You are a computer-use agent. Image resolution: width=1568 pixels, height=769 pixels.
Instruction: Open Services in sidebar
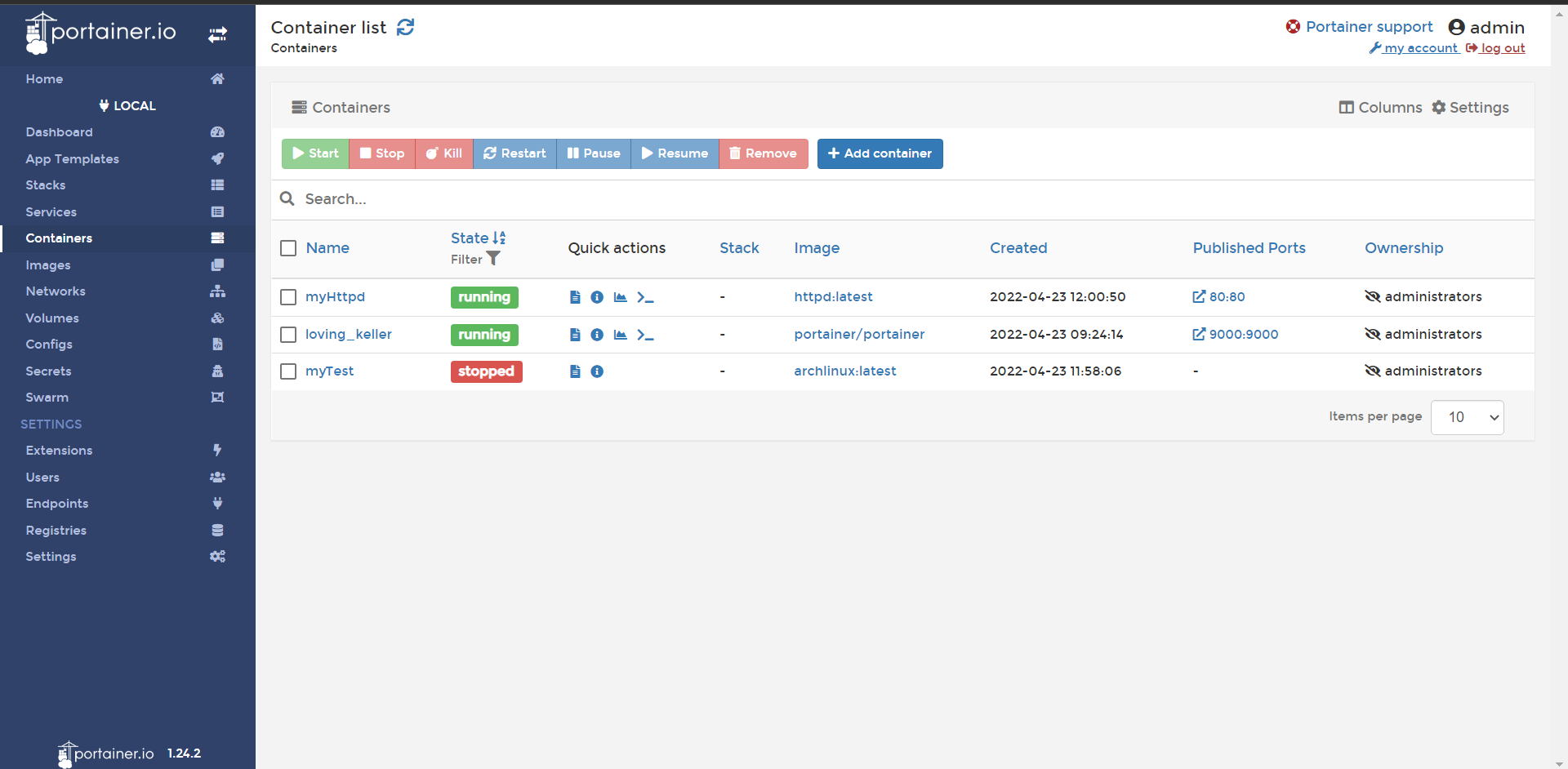click(127, 212)
